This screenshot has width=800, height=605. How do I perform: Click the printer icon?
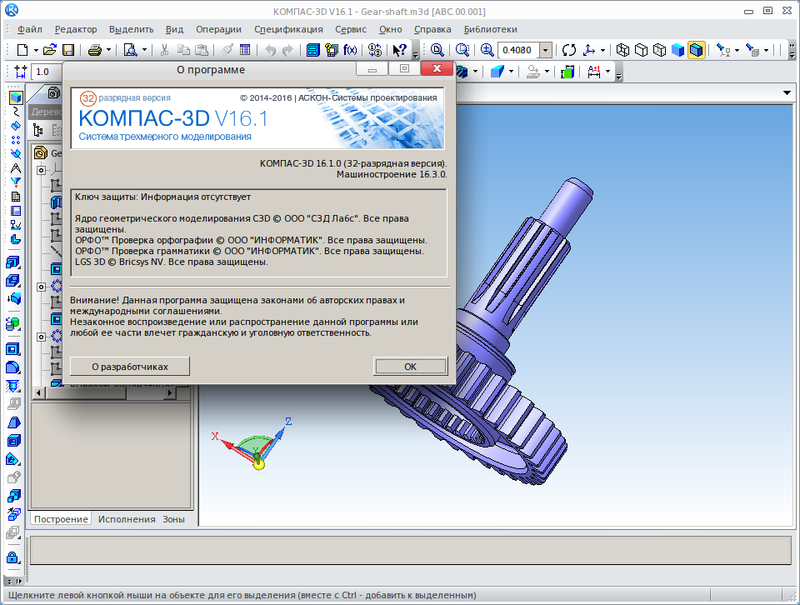[95, 50]
